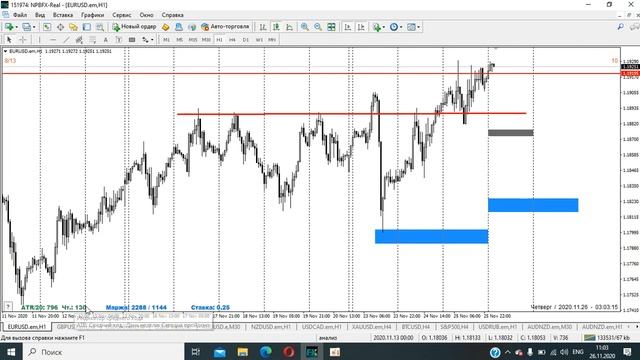This screenshot has width=640, height=360.
Task: Click the blue signals bell-shaped icon
Action: coord(179,27)
